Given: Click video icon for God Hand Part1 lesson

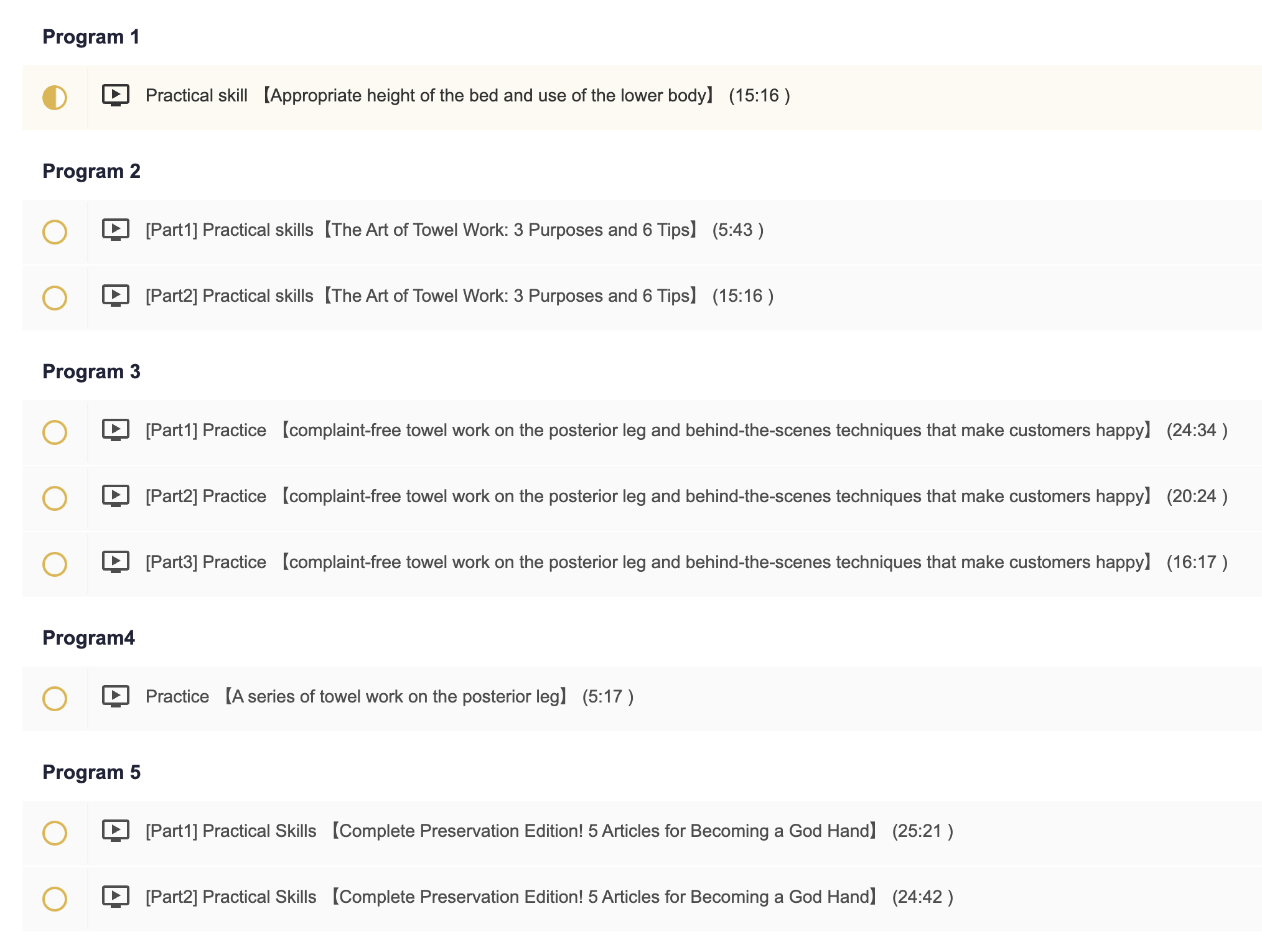Looking at the screenshot, I should (116, 831).
